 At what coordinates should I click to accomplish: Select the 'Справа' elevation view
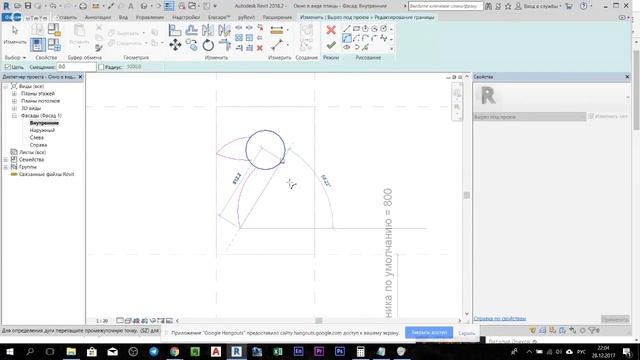(38, 145)
